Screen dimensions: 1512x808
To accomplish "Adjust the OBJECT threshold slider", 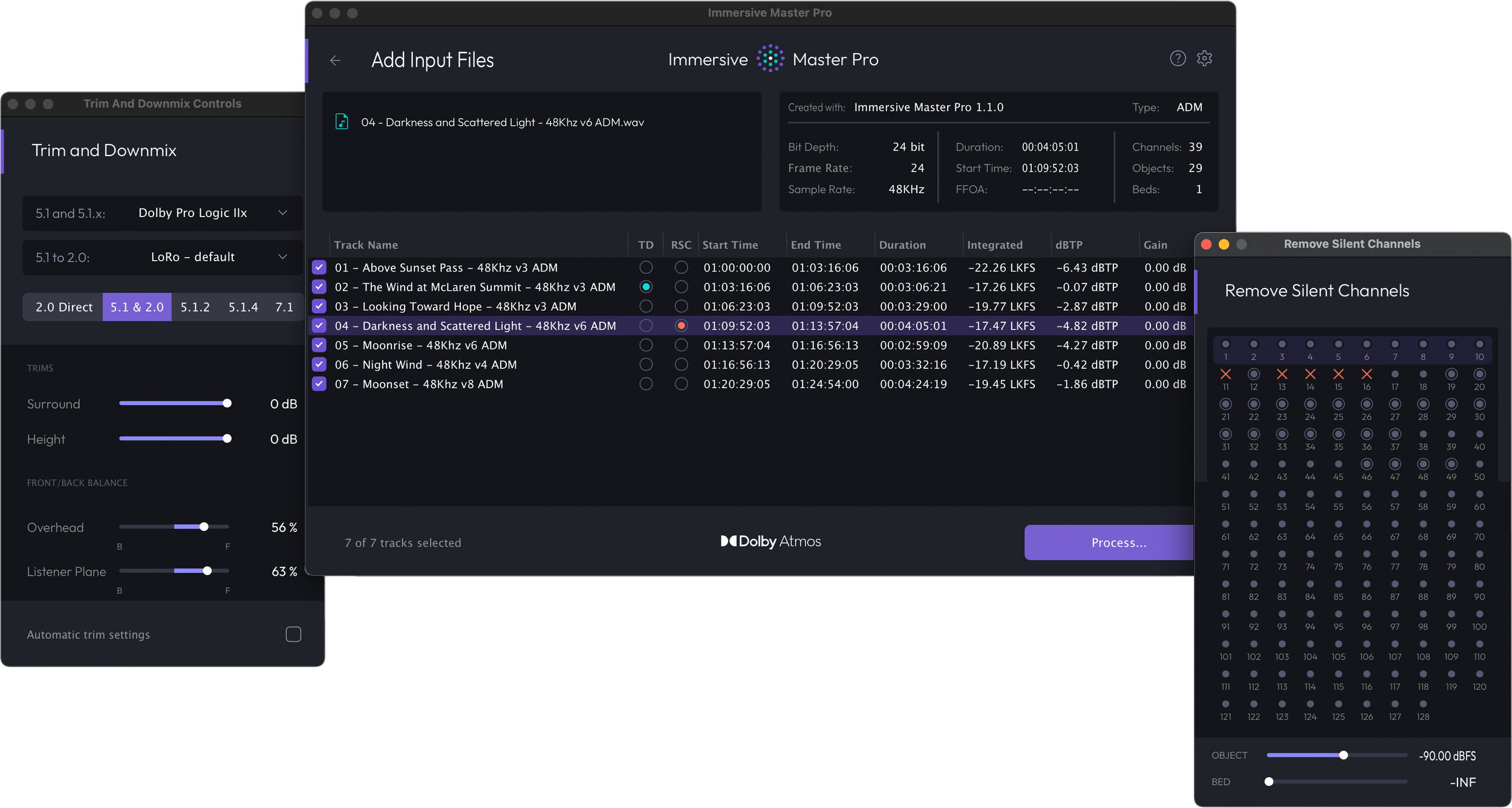I will (x=1343, y=755).
